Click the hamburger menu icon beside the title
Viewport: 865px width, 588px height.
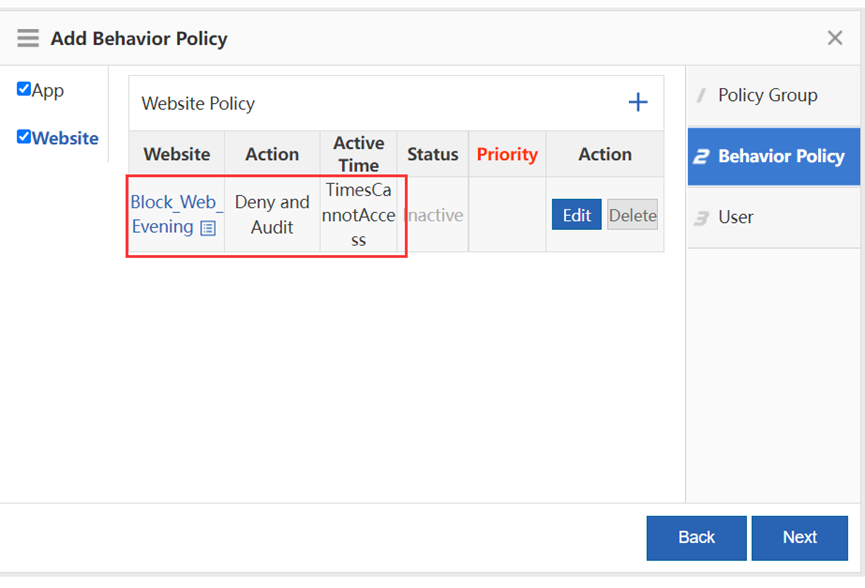(x=28, y=39)
